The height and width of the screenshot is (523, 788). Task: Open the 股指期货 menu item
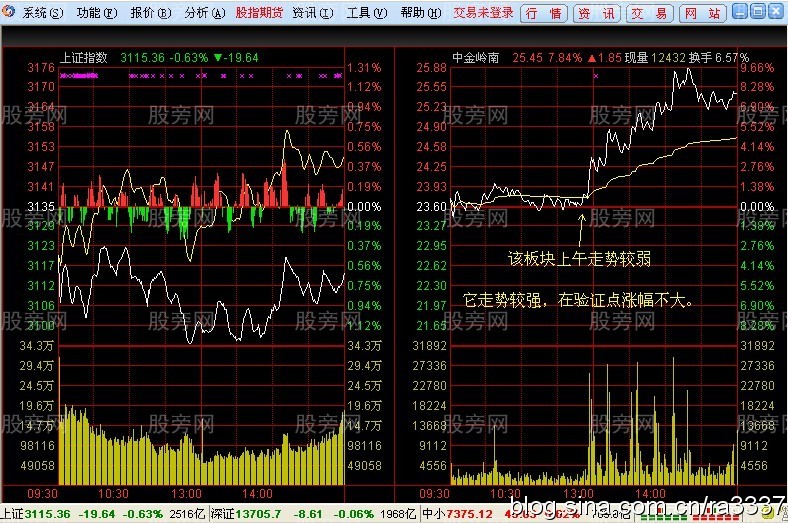pyautogui.click(x=259, y=13)
